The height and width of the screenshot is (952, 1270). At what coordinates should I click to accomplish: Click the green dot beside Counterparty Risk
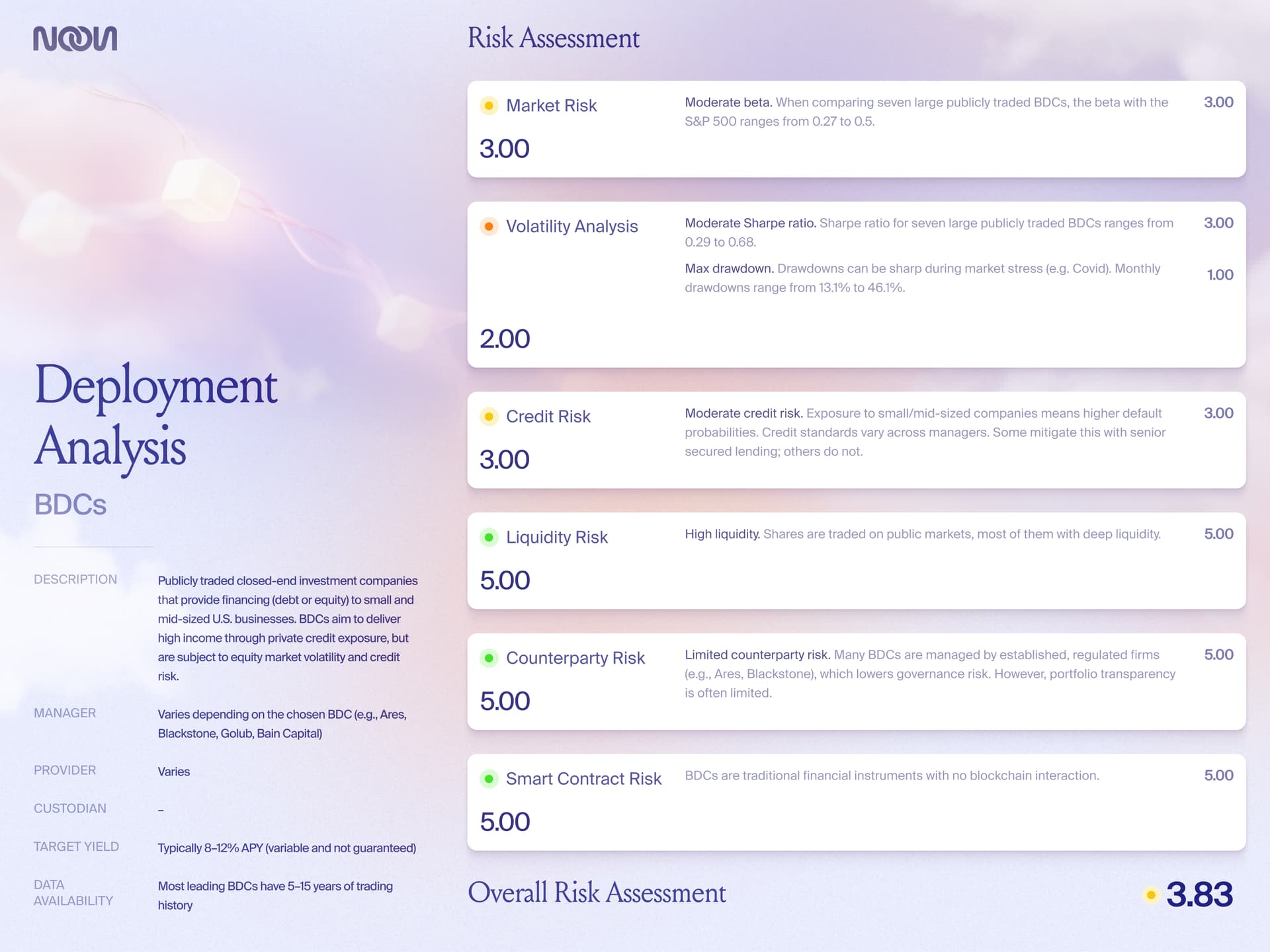(x=489, y=658)
